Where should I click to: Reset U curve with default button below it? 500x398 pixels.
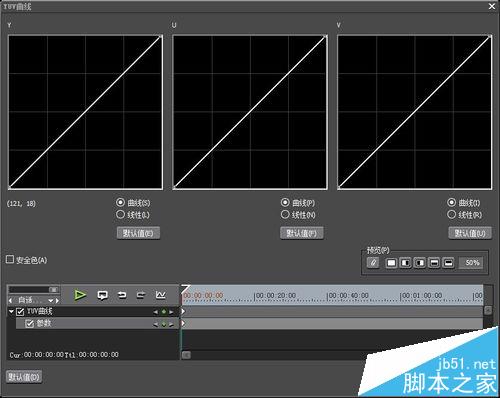click(302, 233)
